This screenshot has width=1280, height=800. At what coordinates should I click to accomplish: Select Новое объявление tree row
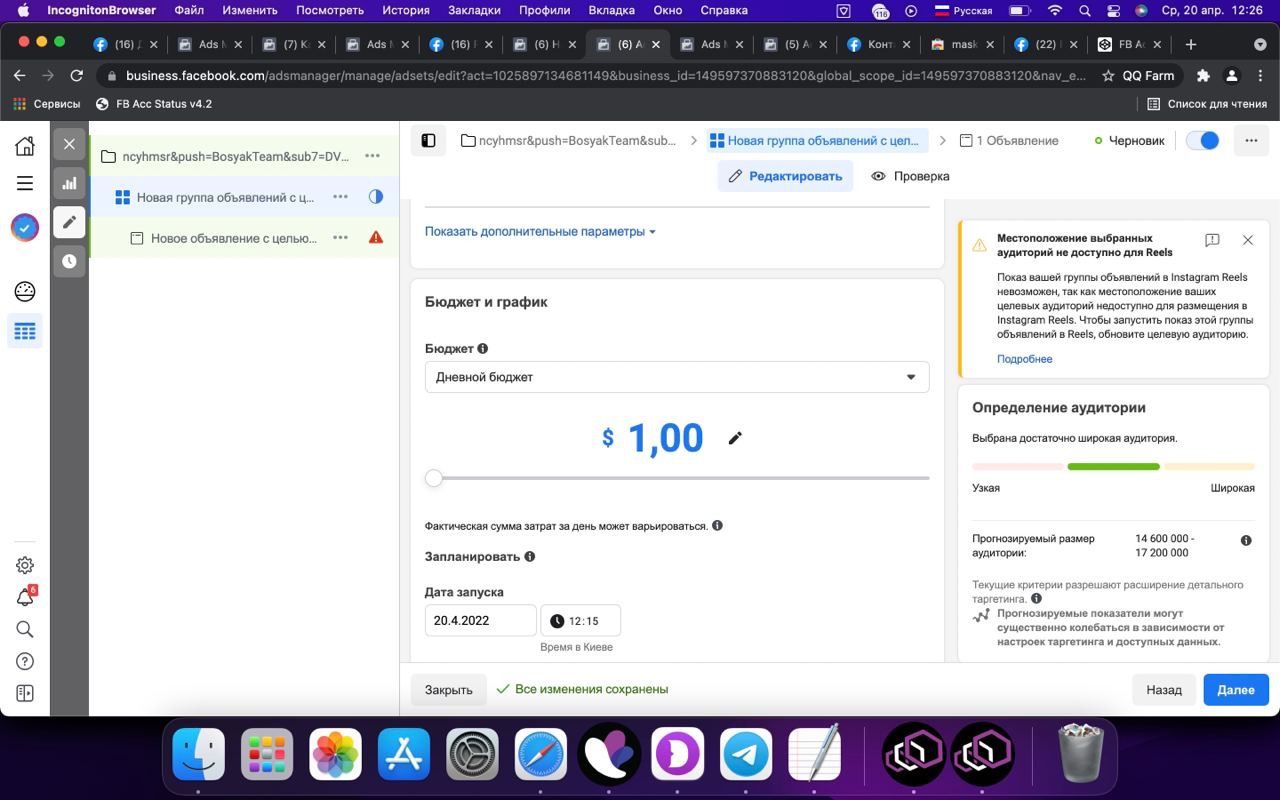[244, 238]
